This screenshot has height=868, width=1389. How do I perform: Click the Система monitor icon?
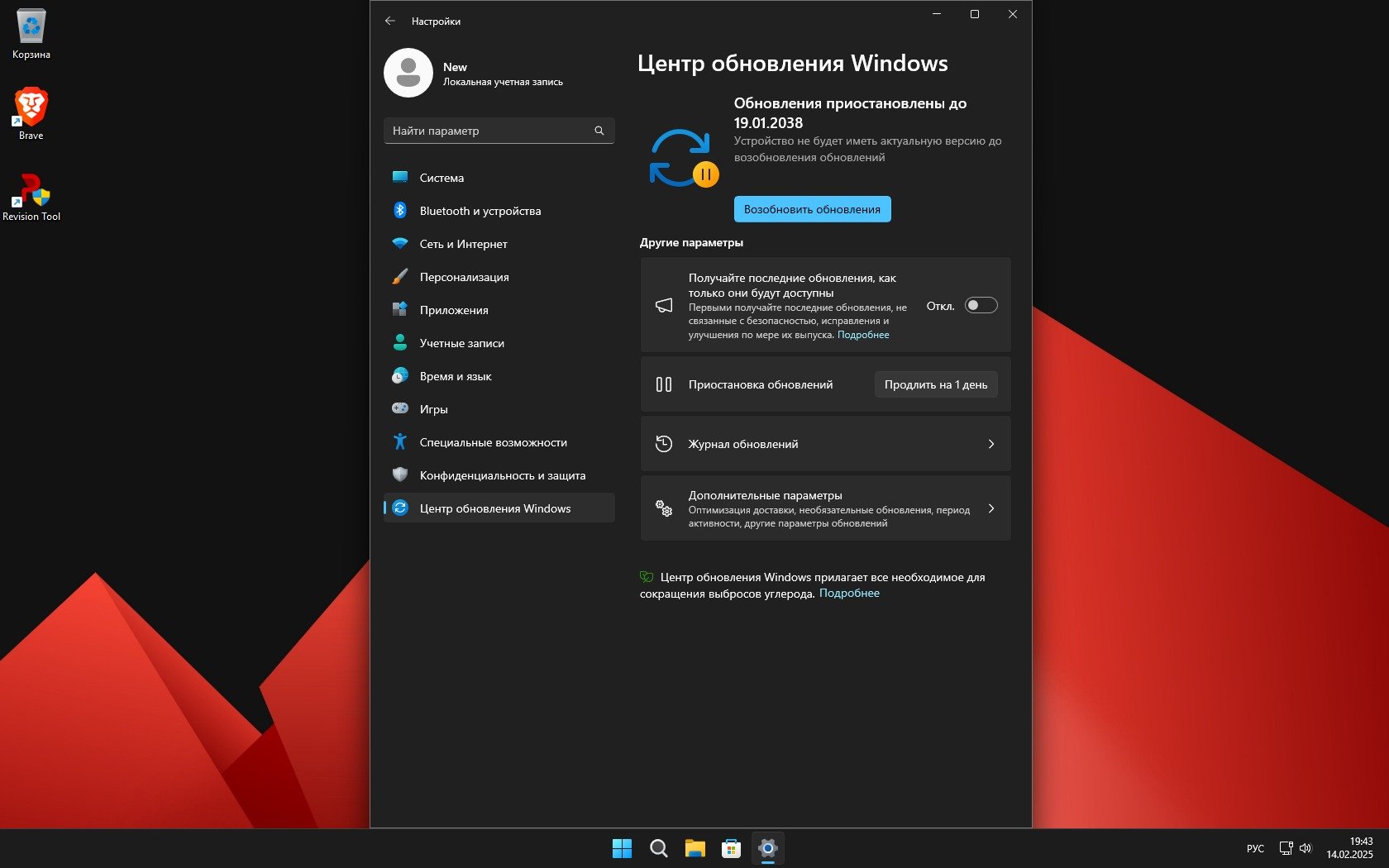(x=400, y=177)
